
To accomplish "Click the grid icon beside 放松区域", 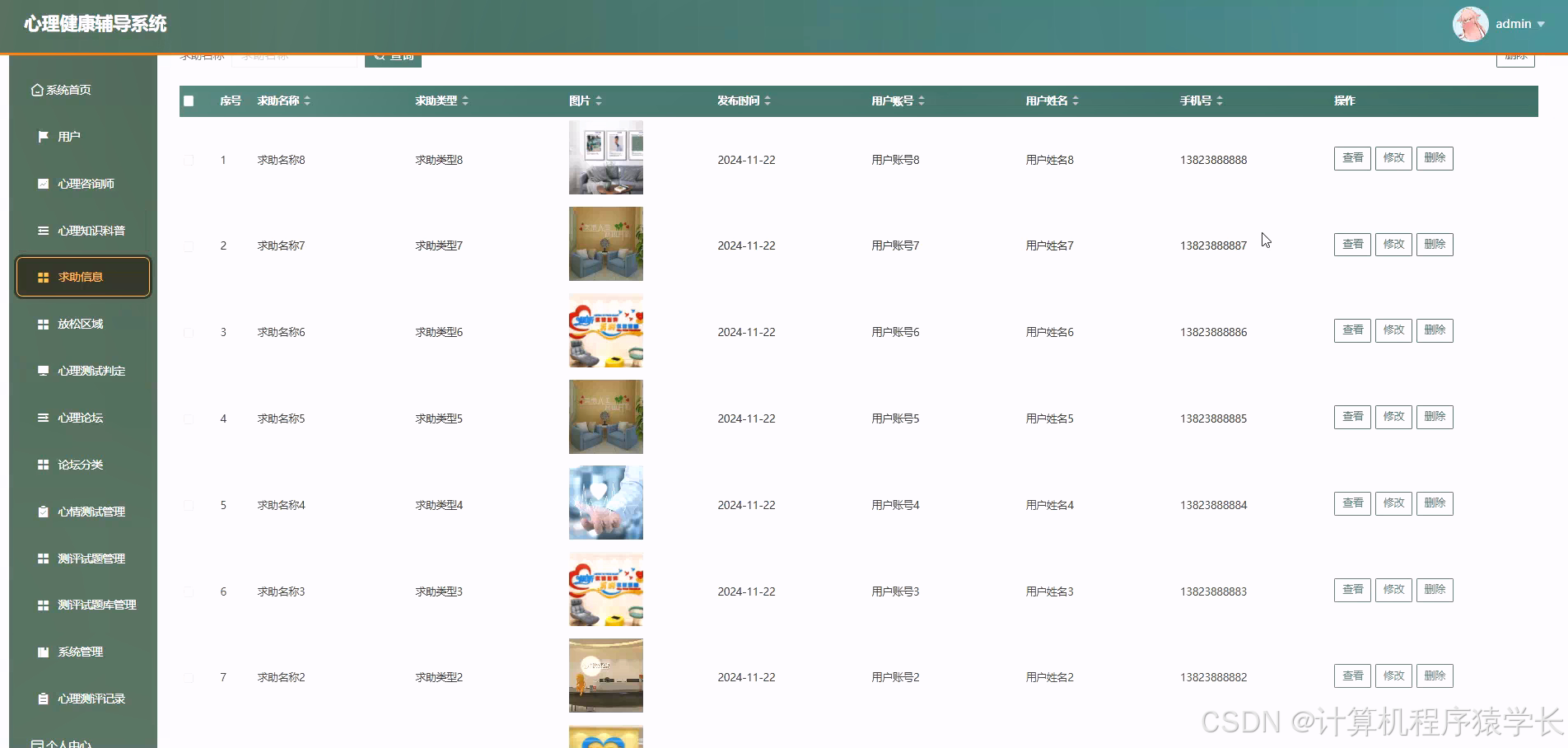I will [x=43, y=325].
